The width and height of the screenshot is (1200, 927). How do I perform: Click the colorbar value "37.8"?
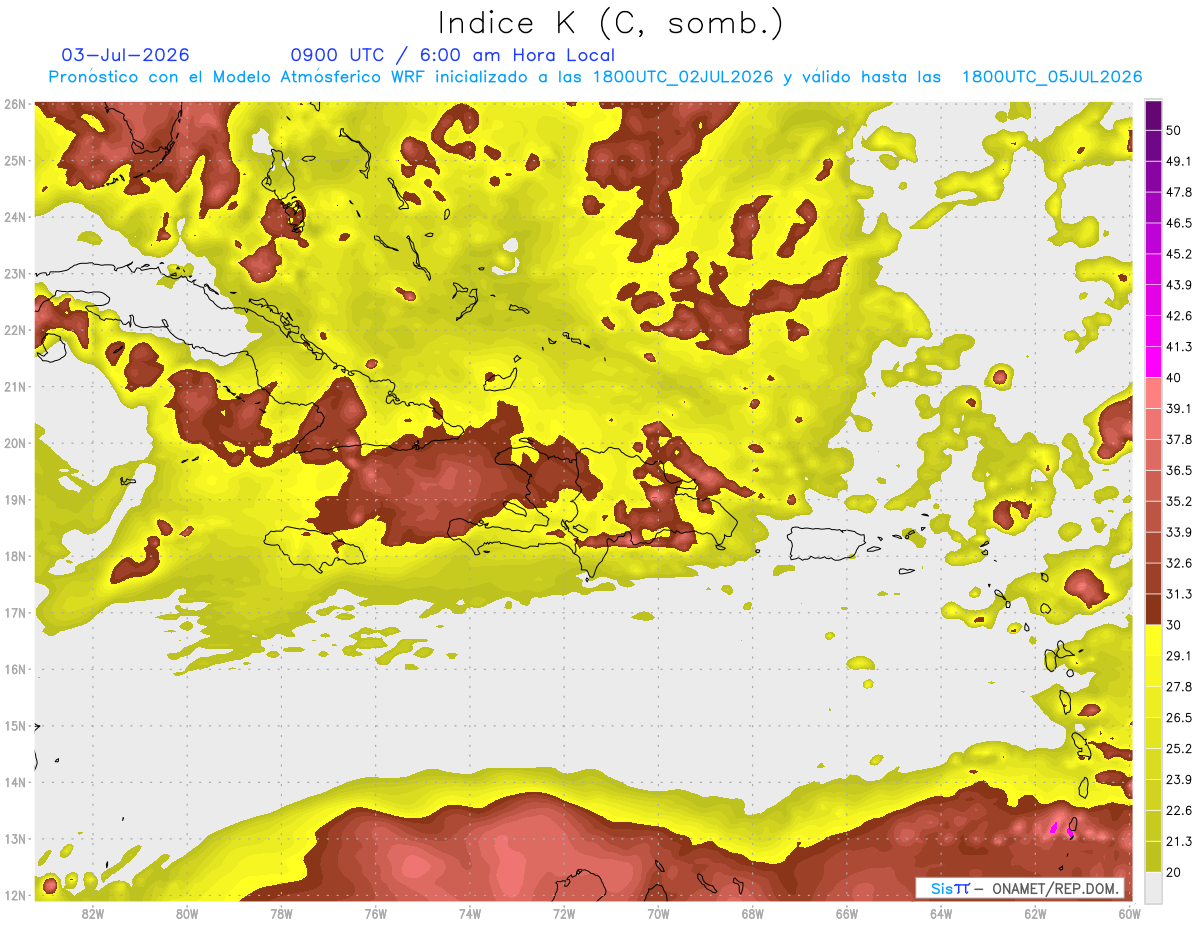click(x=1179, y=439)
